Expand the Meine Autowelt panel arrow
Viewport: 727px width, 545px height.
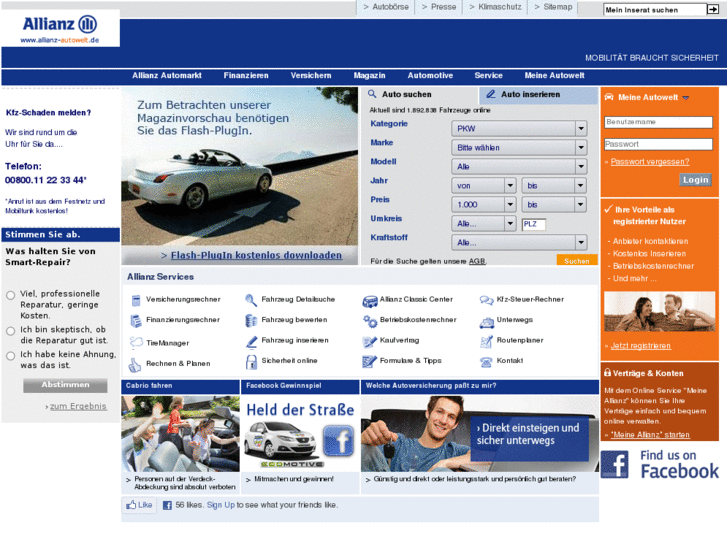[x=686, y=98]
